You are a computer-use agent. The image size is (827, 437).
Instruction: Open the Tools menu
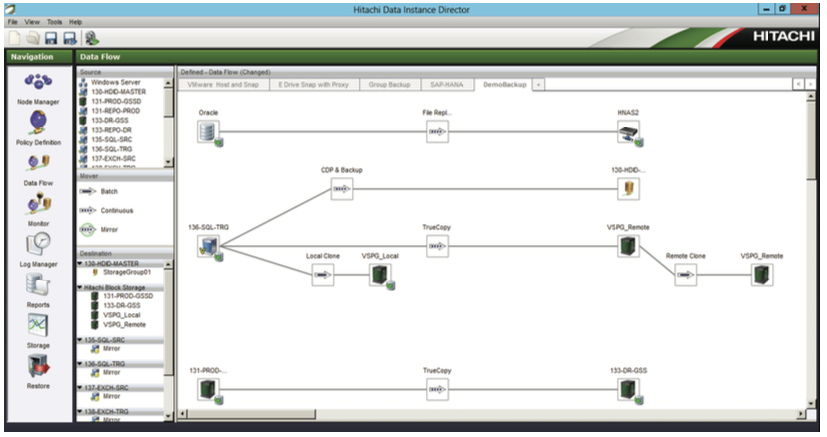tap(54, 22)
